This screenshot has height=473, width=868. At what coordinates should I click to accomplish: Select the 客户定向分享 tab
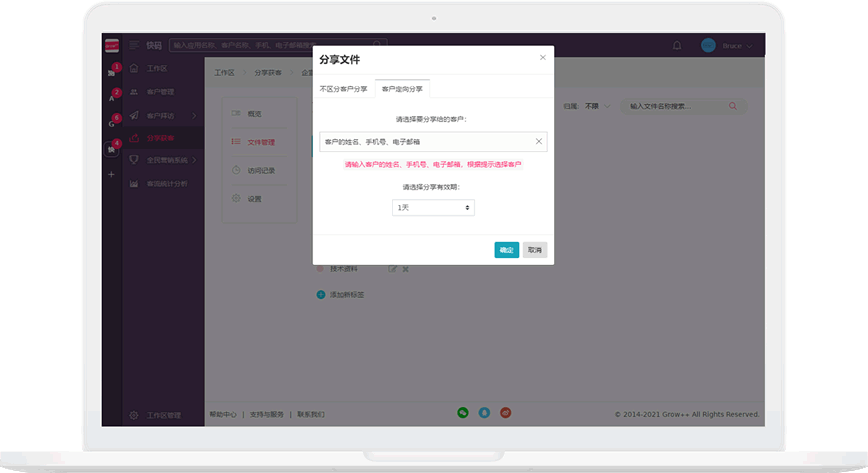(x=402, y=89)
